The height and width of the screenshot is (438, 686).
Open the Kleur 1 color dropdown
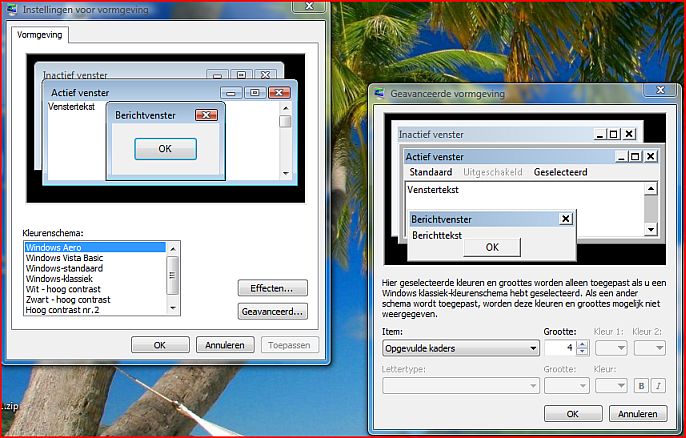(x=611, y=348)
